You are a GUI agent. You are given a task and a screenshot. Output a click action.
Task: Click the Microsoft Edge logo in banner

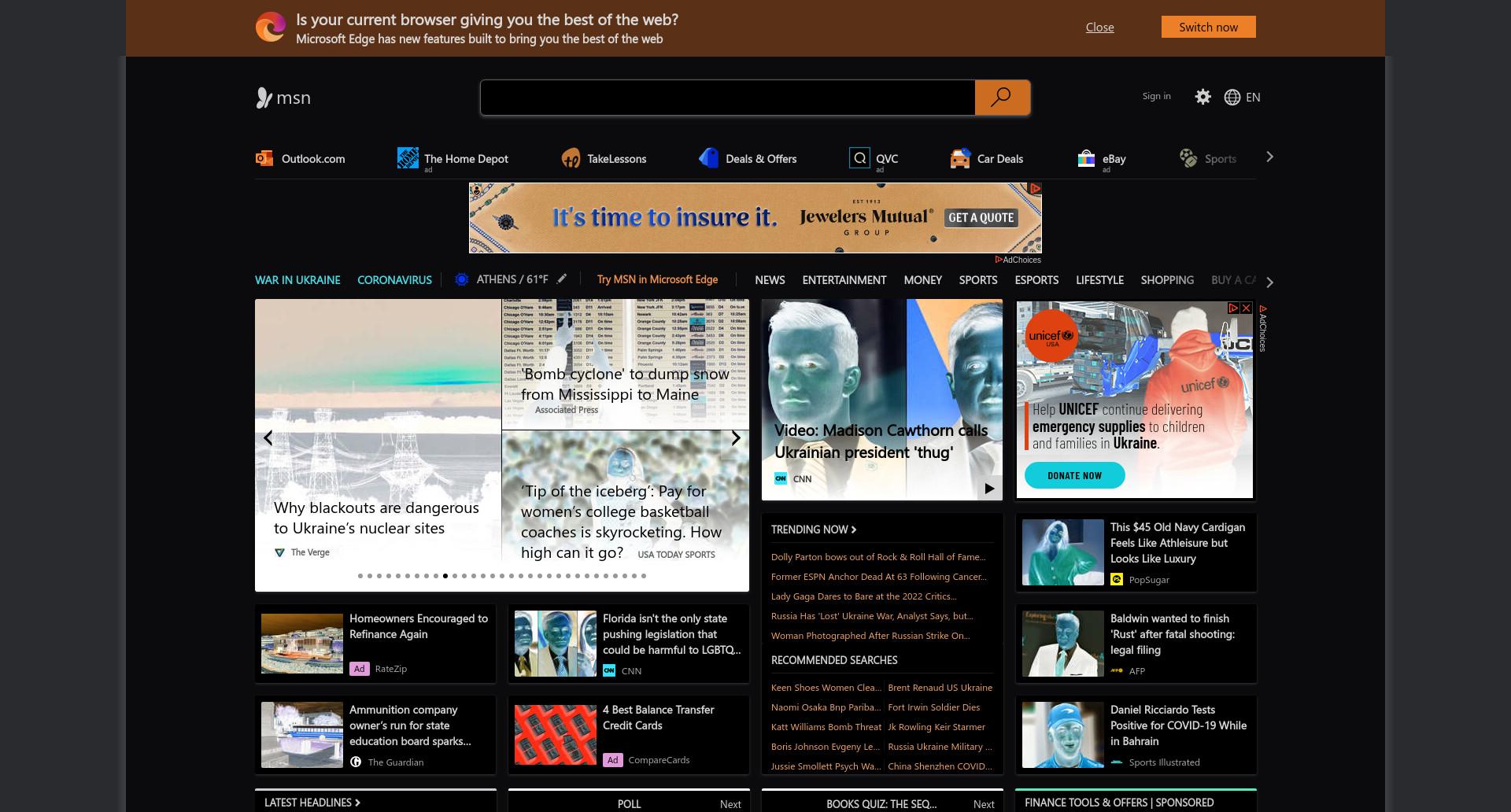[x=271, y=28]
